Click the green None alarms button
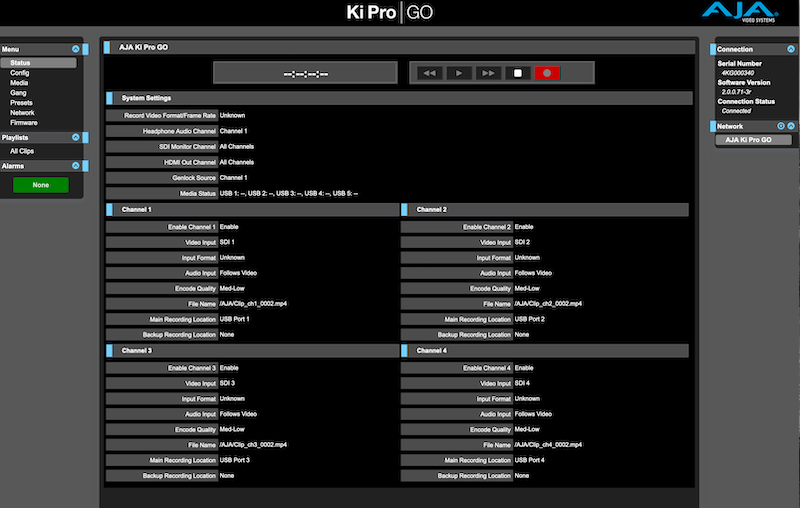This screenshot has height=508, width=800. (x=41, y=185)
